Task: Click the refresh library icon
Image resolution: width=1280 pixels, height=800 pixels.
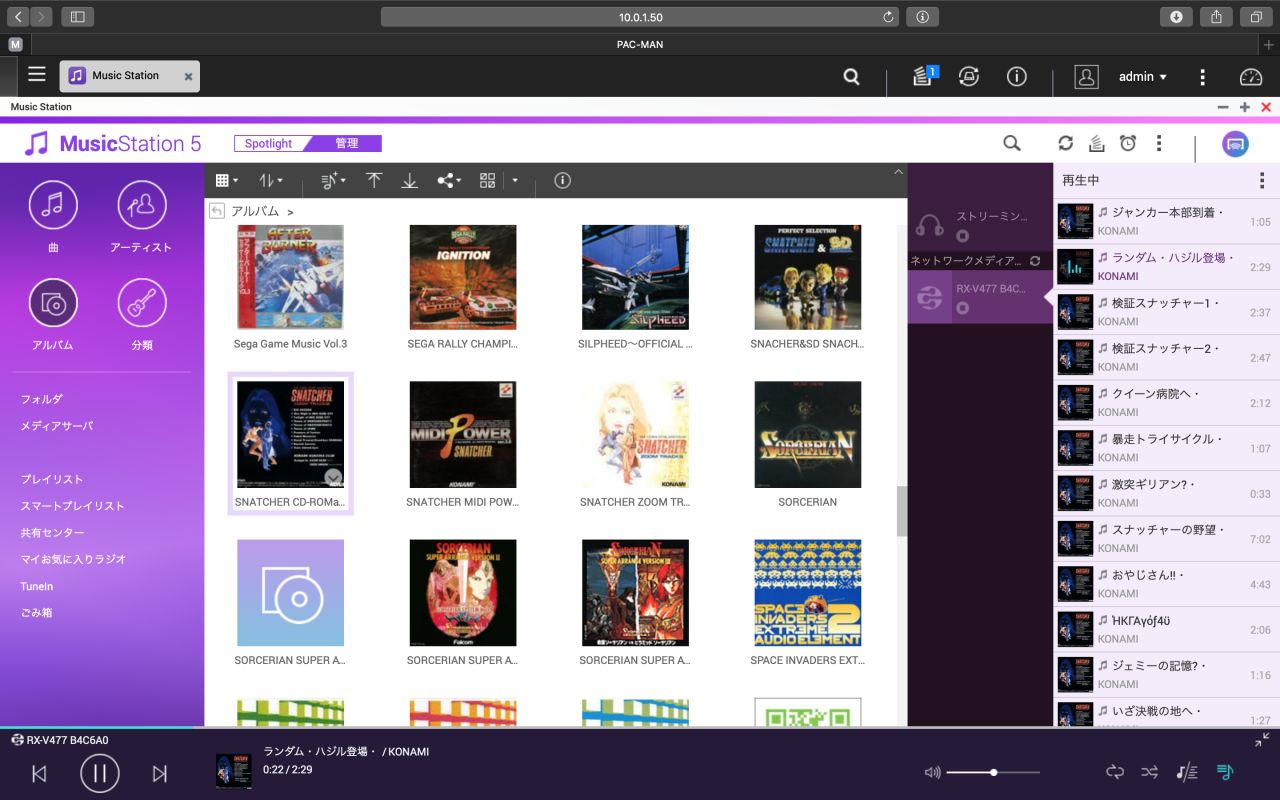Action: [1065, 143]
